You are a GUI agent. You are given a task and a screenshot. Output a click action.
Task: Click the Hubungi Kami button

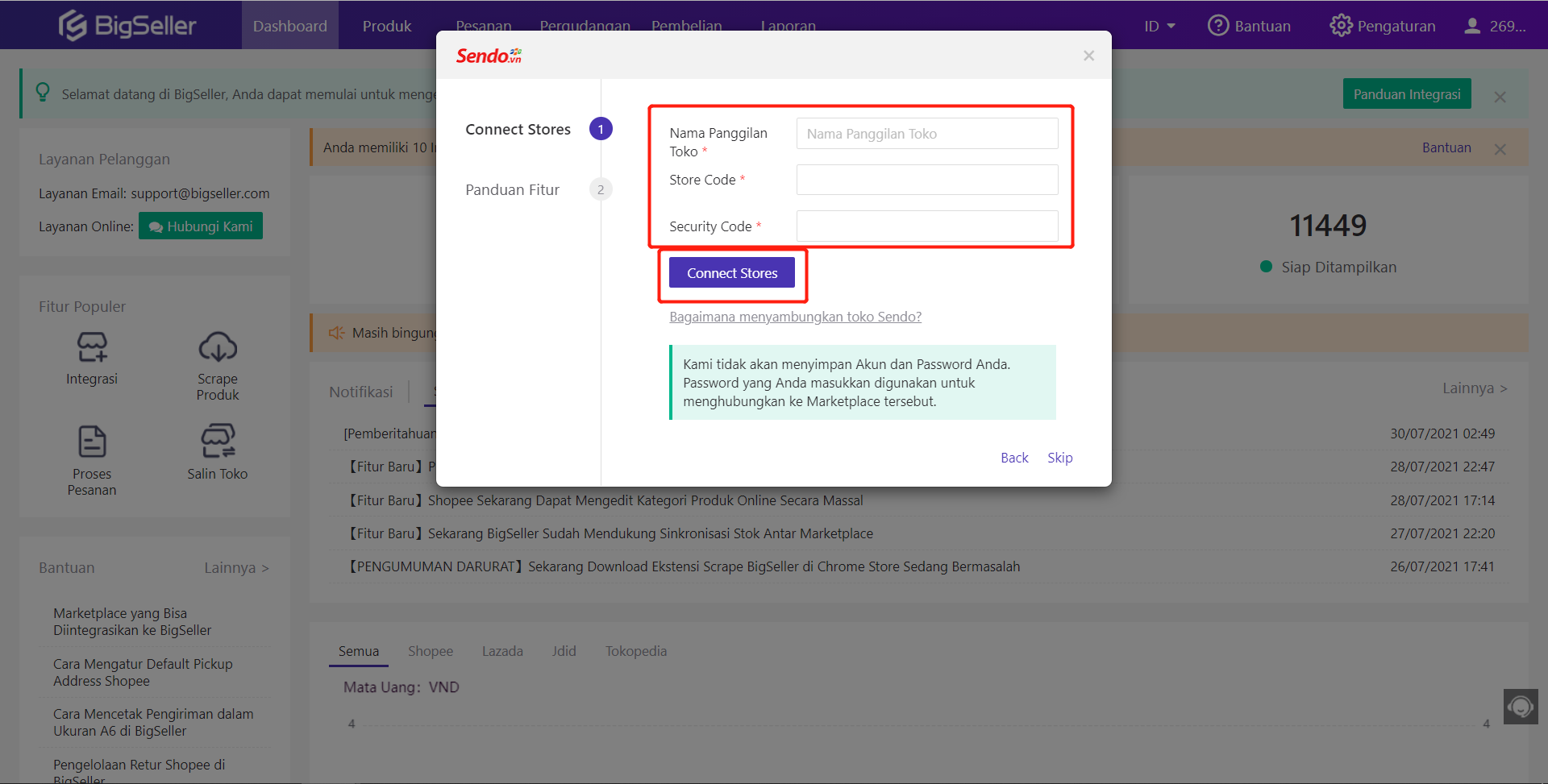point(201,226)
